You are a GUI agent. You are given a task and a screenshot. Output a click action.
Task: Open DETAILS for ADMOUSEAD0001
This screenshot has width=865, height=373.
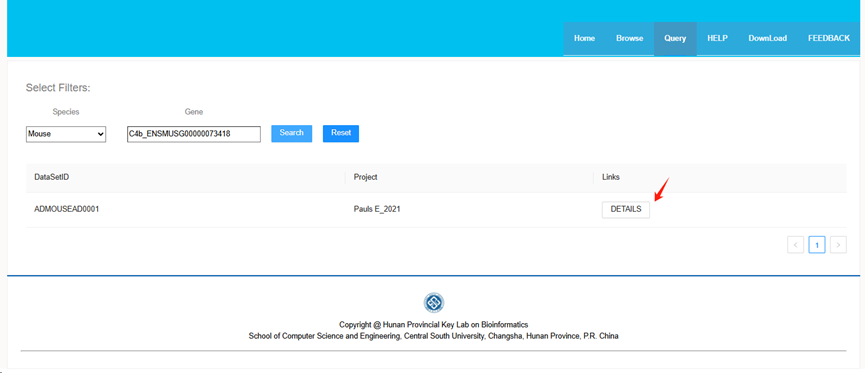click(626, 210)
